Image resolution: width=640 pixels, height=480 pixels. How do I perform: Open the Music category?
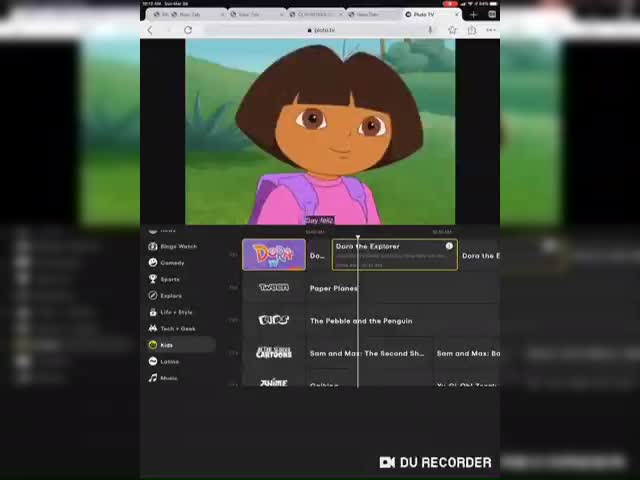click(x=163, y=378)
